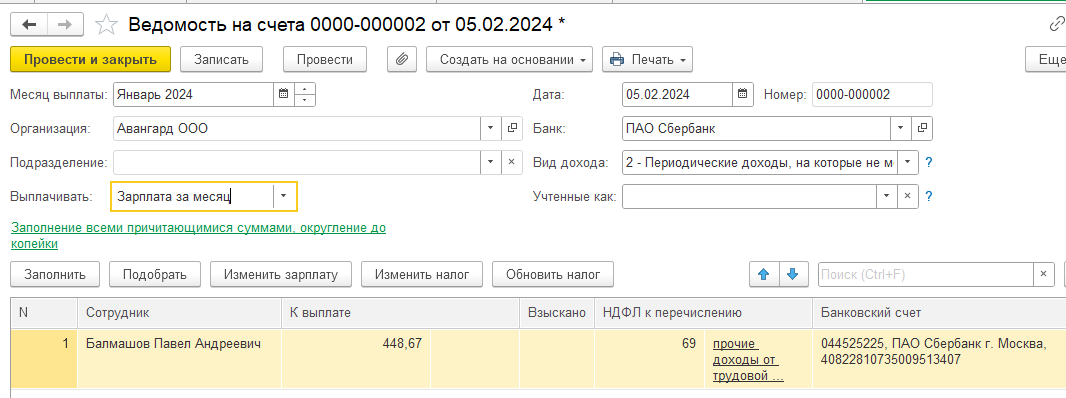The height and width of the screenshot is (398, 1066).
Task: Open Организация record with open-form icon
Action: [x=512, y=128]
